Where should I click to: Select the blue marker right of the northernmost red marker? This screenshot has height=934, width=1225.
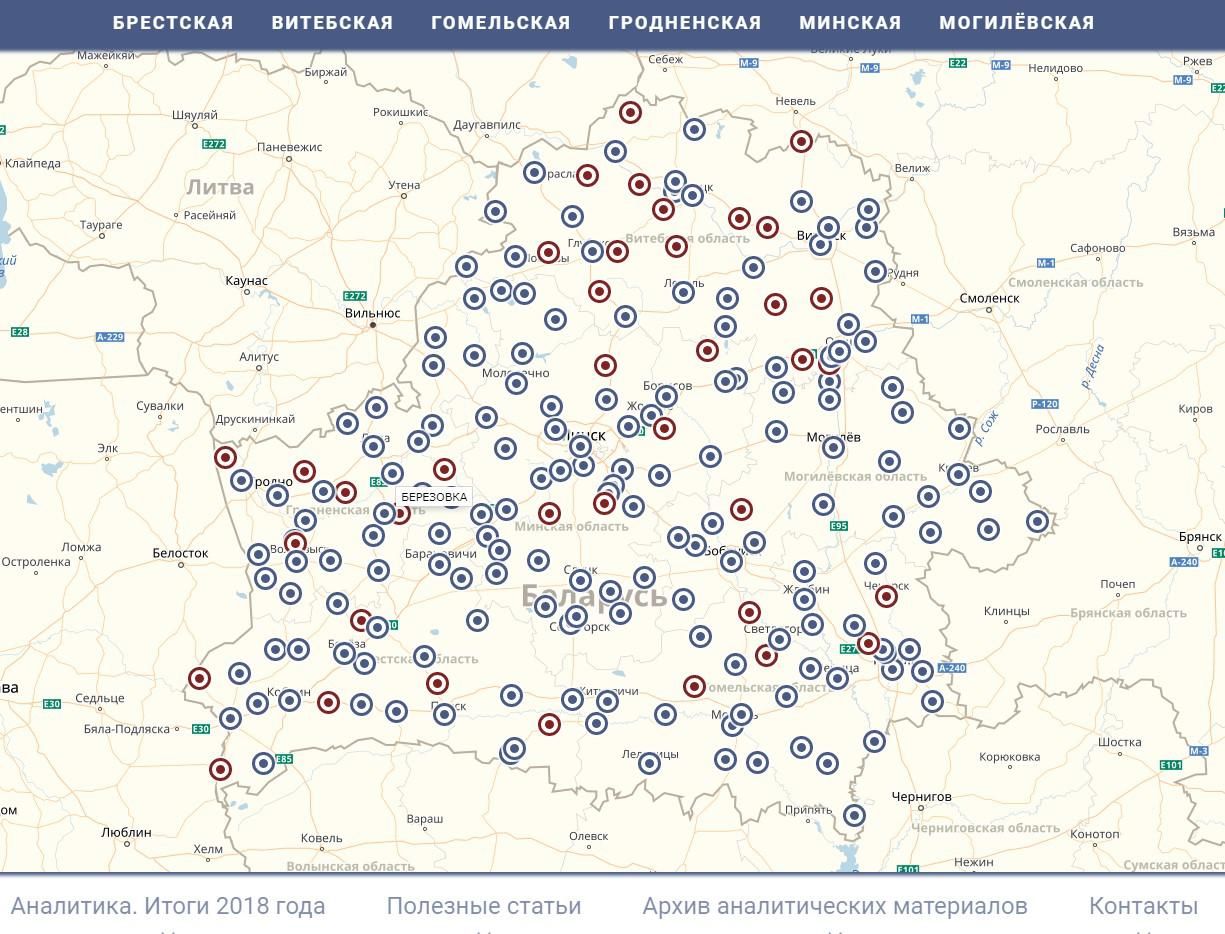694,129
